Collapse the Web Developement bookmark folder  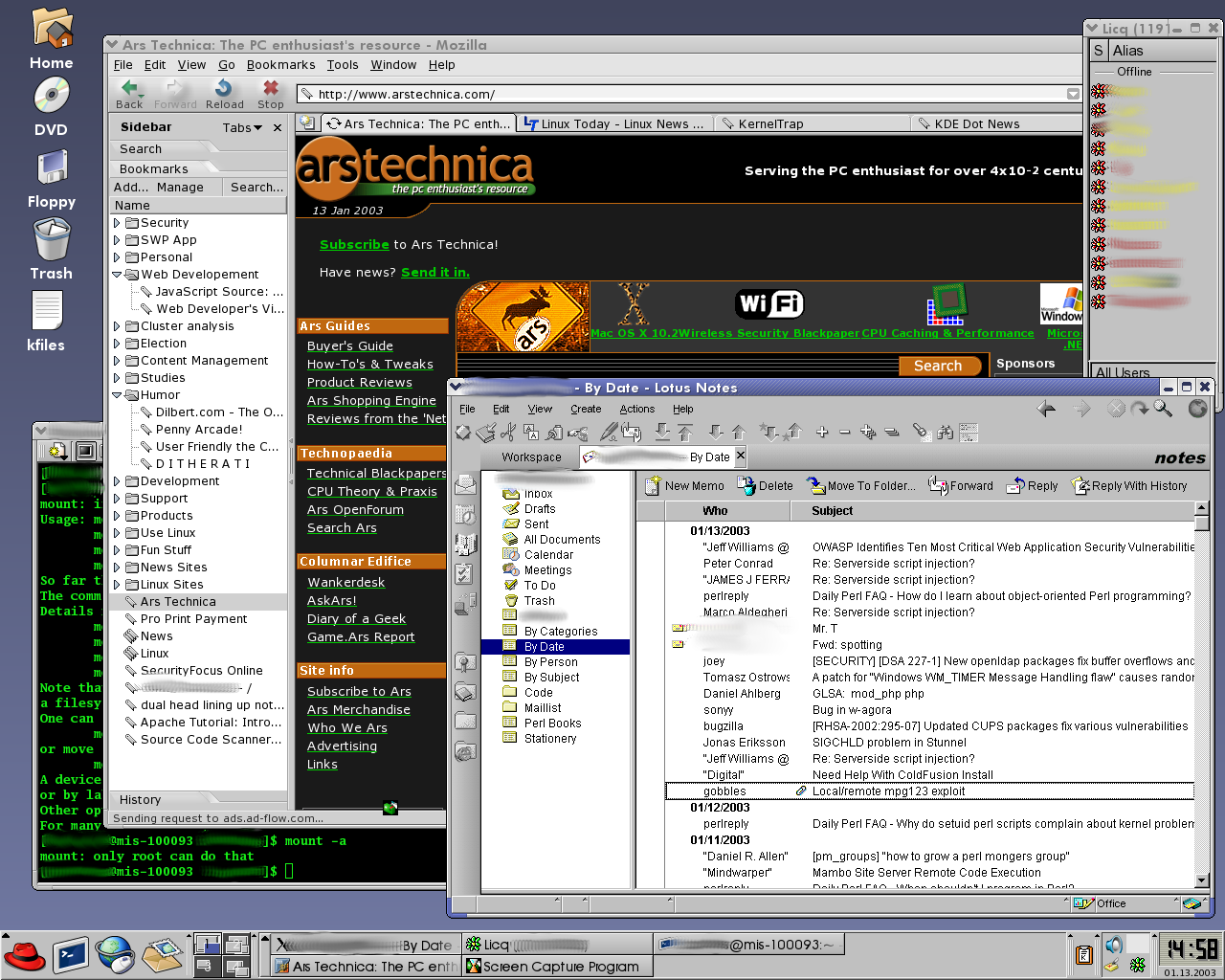pyautogui.click(x=118, y=275)
